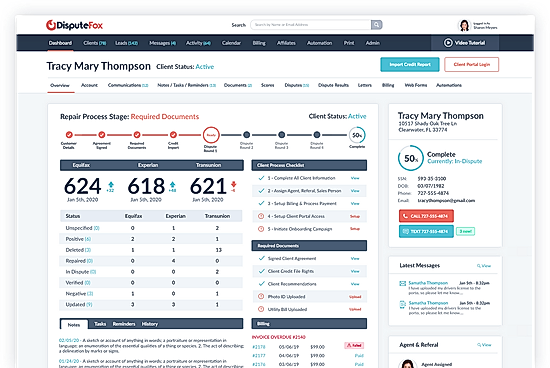Switch to the Account tab
This screenshot has height=368, width=550.
click(x=89, y=85)
